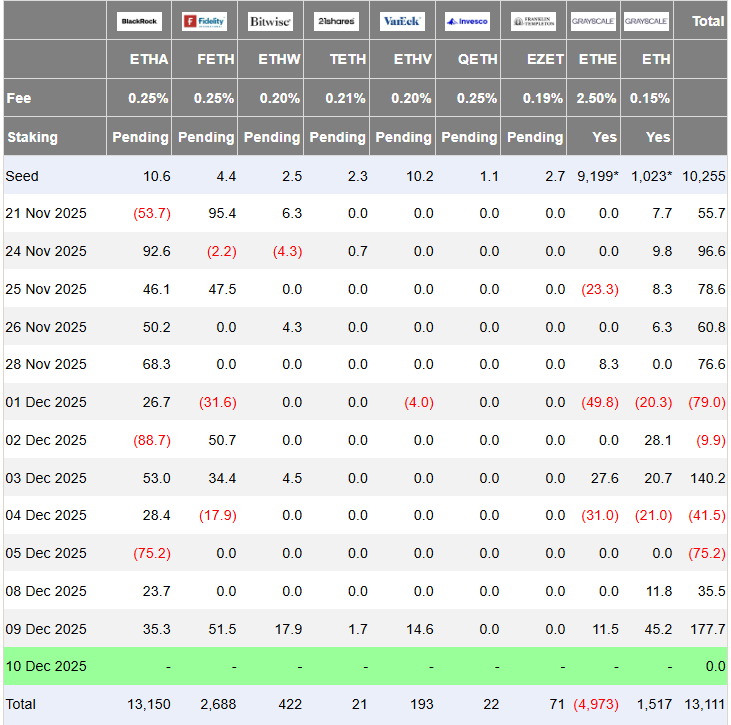Click the Total header in top-right corner
This screenshot has height=725, width=731.
click(708, 21)
